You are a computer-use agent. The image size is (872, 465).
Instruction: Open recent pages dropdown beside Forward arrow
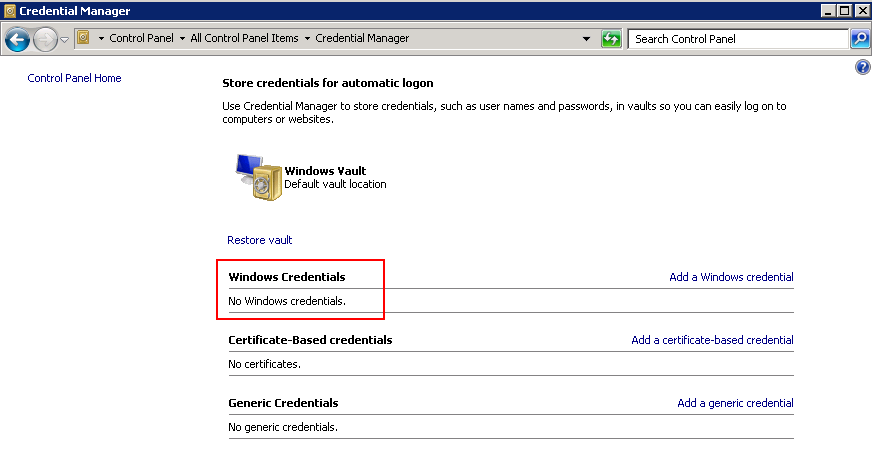(x=65, y=39)
